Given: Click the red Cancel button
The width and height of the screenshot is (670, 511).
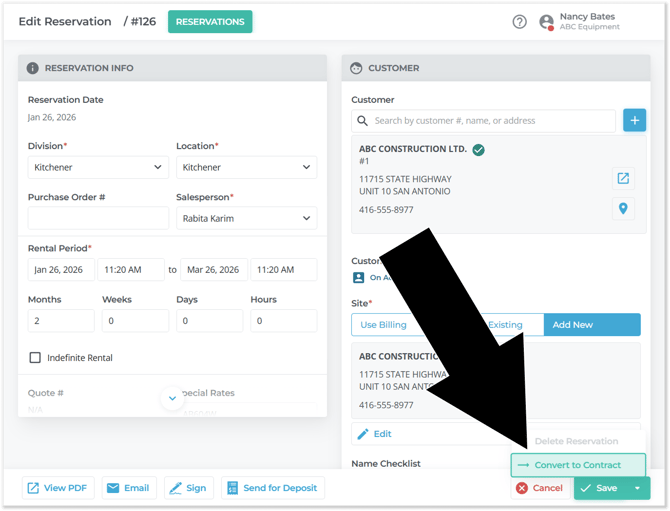Looking at the screenshot, I should click(539, 488).
